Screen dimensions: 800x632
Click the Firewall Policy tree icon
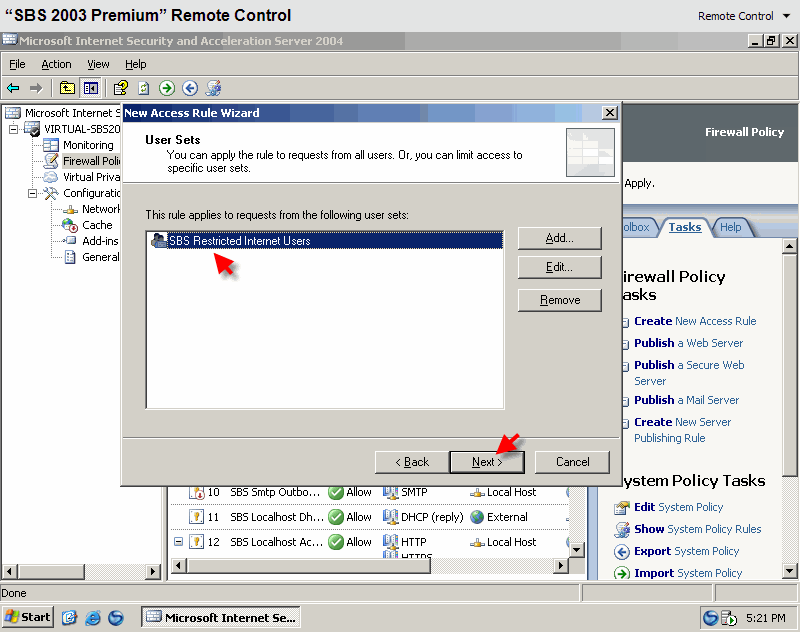pos(51,161)
